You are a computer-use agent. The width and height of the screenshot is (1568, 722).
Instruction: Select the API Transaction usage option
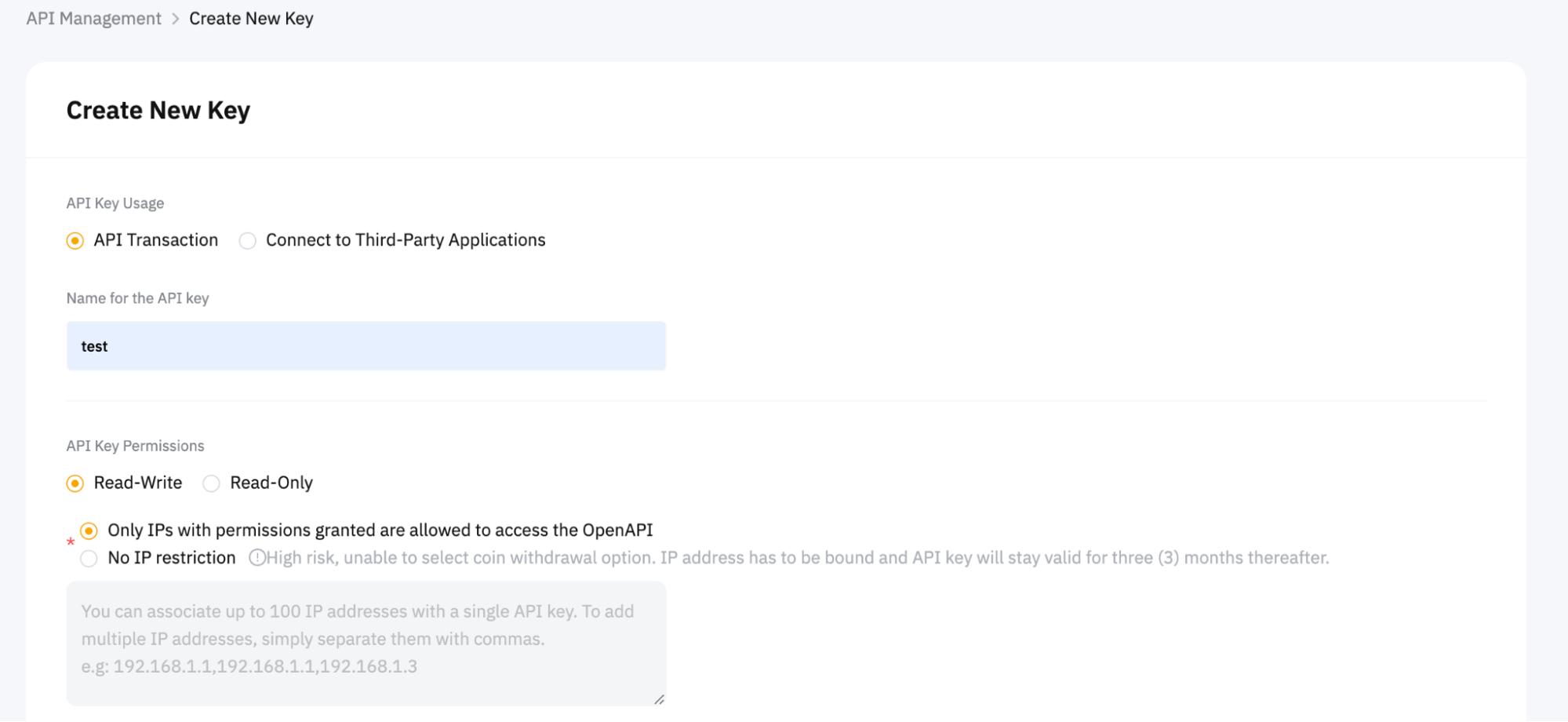75,240
